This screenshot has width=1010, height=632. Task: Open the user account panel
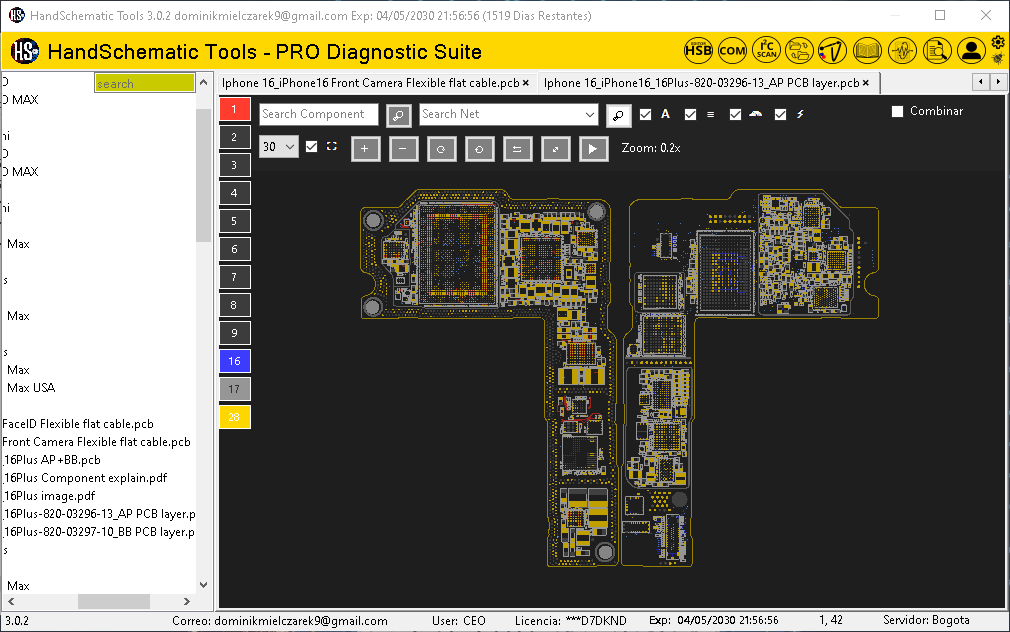tap(971, 49)
